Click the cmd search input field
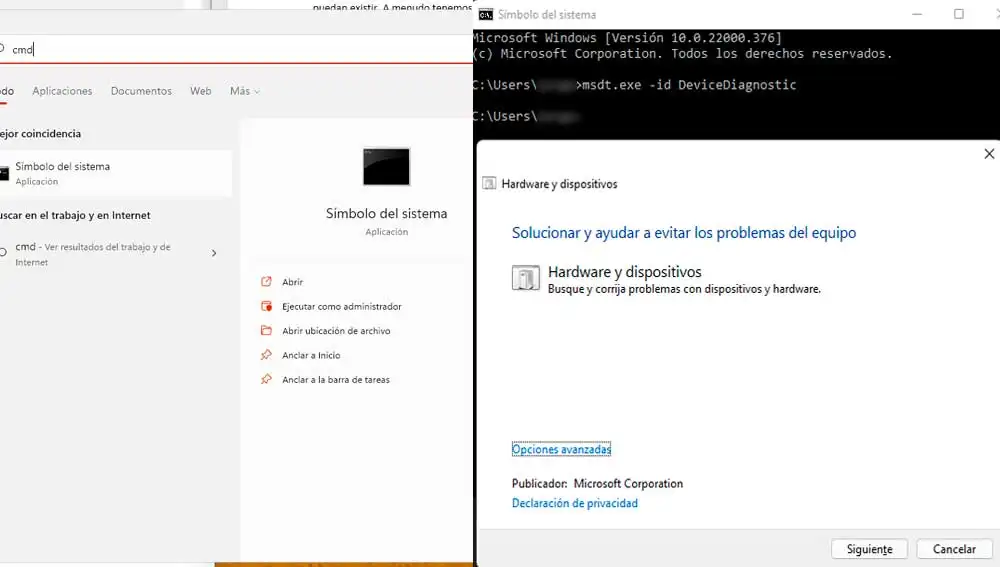Screen dimensions: 1000x567 (236, 49)
